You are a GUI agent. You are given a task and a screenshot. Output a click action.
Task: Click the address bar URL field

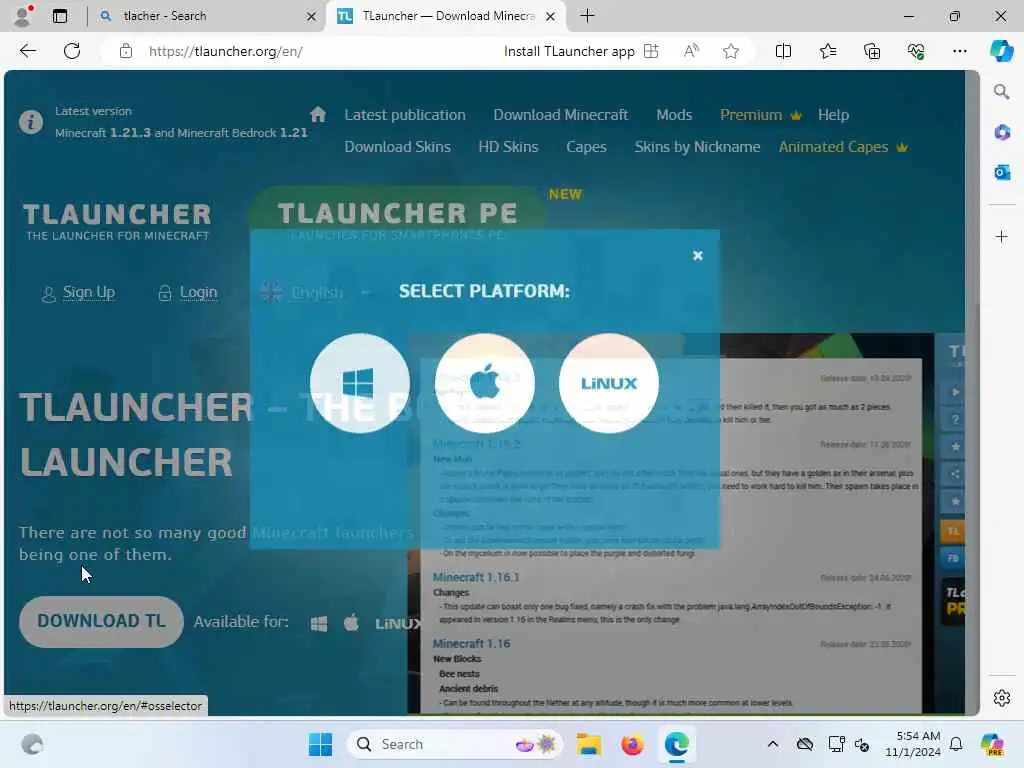tap(225, 51)
